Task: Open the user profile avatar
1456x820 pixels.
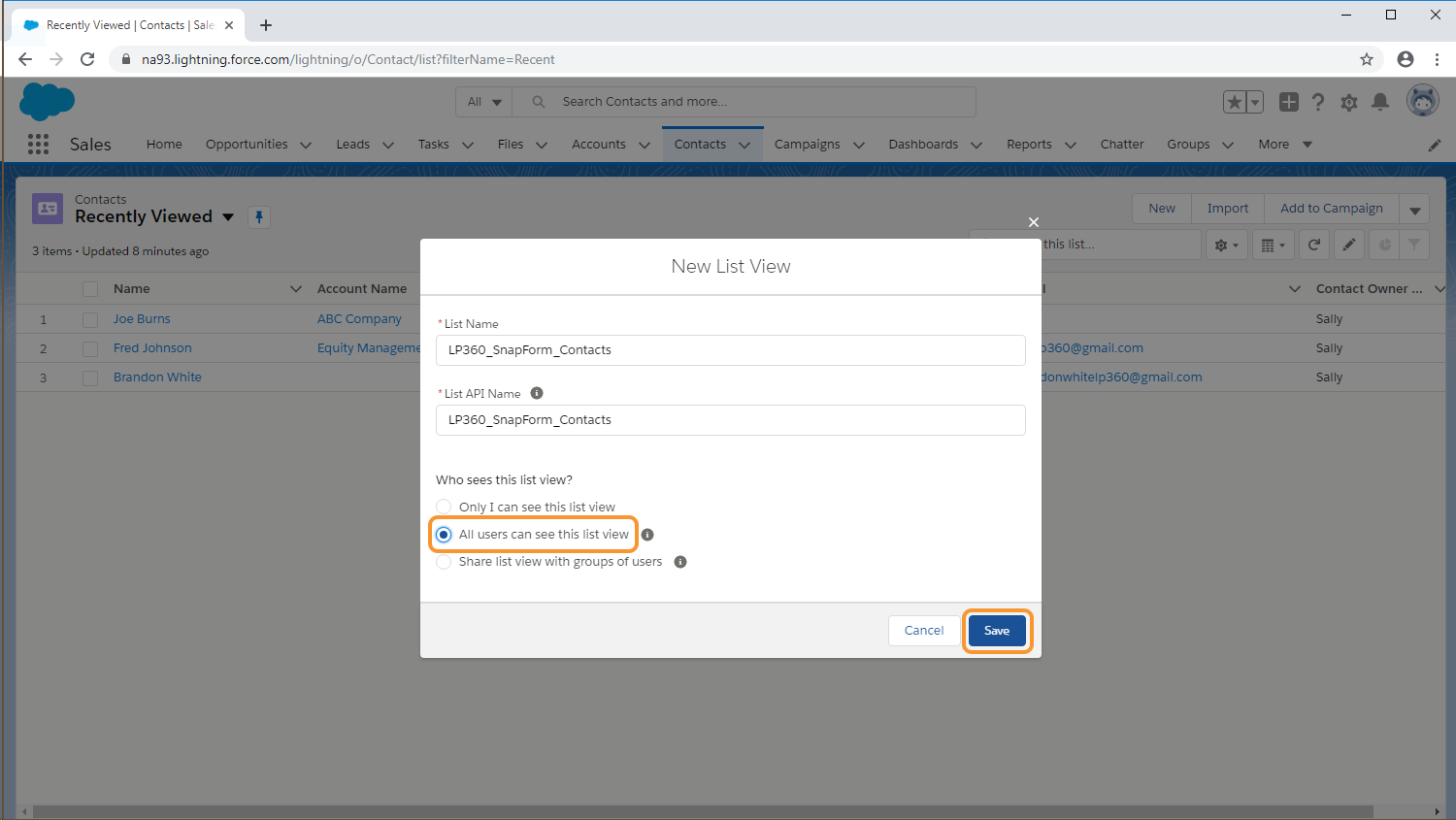Action: click(x=1423, y=101)
